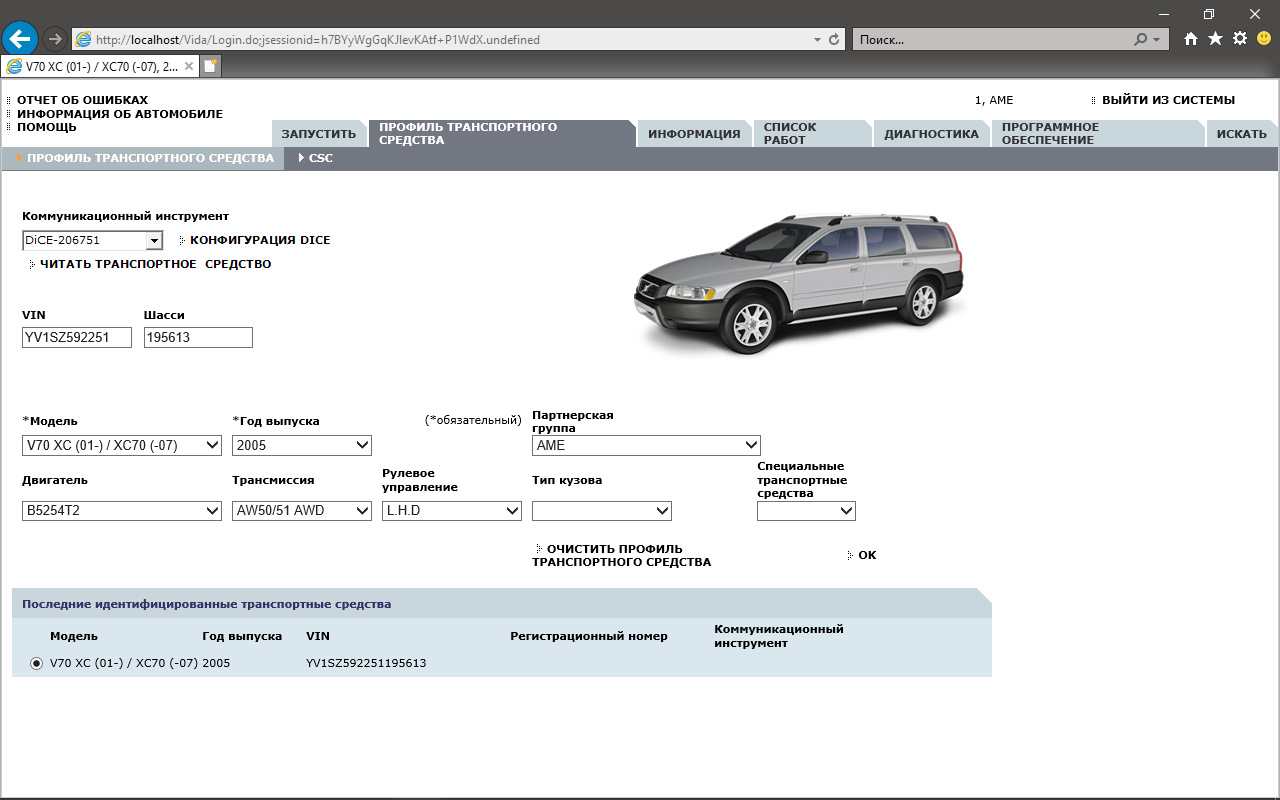Click the OK link

(867, 555)
